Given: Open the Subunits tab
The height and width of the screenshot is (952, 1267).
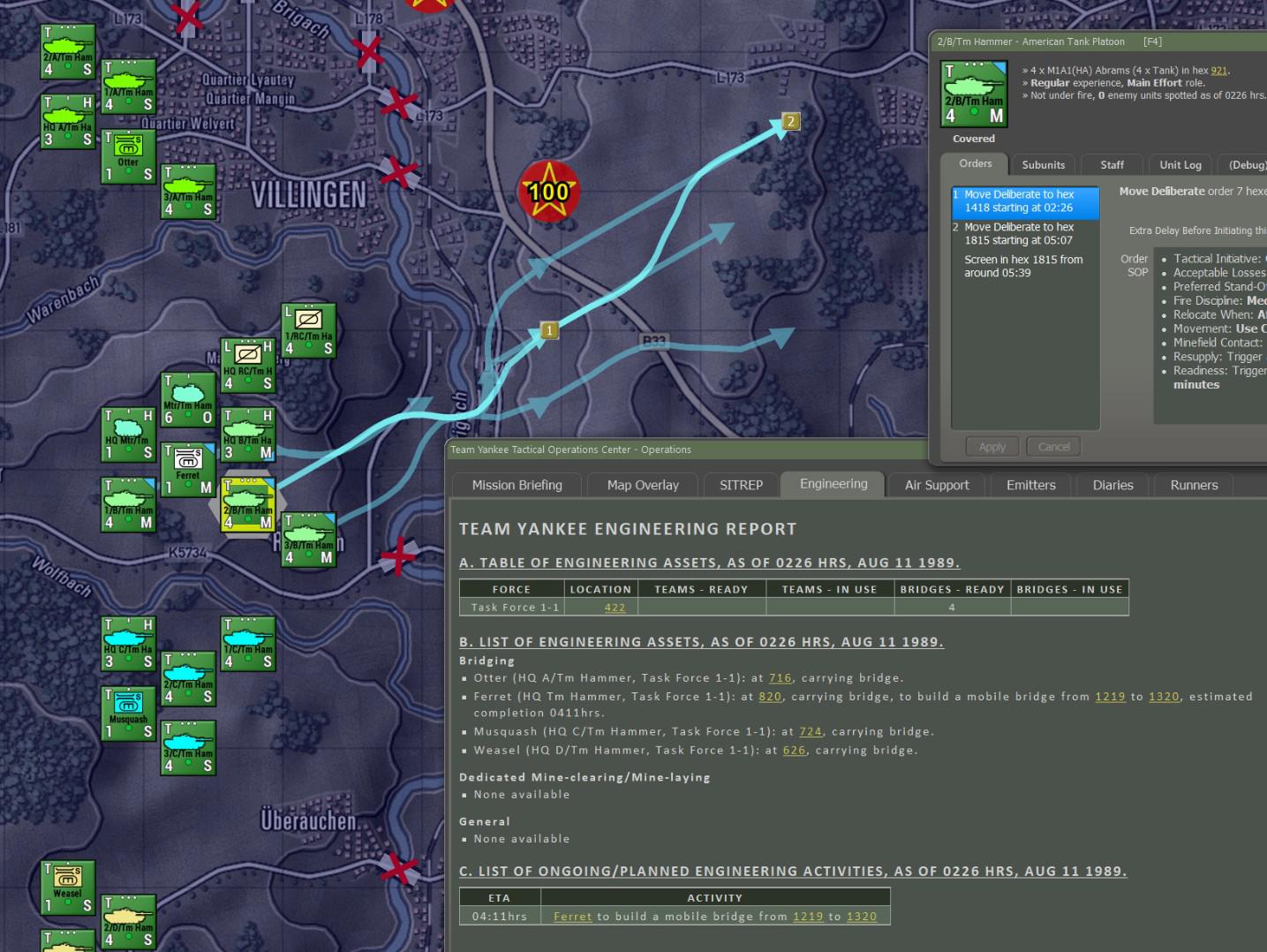Looking at the screenshot, I should coord(1044,164).
